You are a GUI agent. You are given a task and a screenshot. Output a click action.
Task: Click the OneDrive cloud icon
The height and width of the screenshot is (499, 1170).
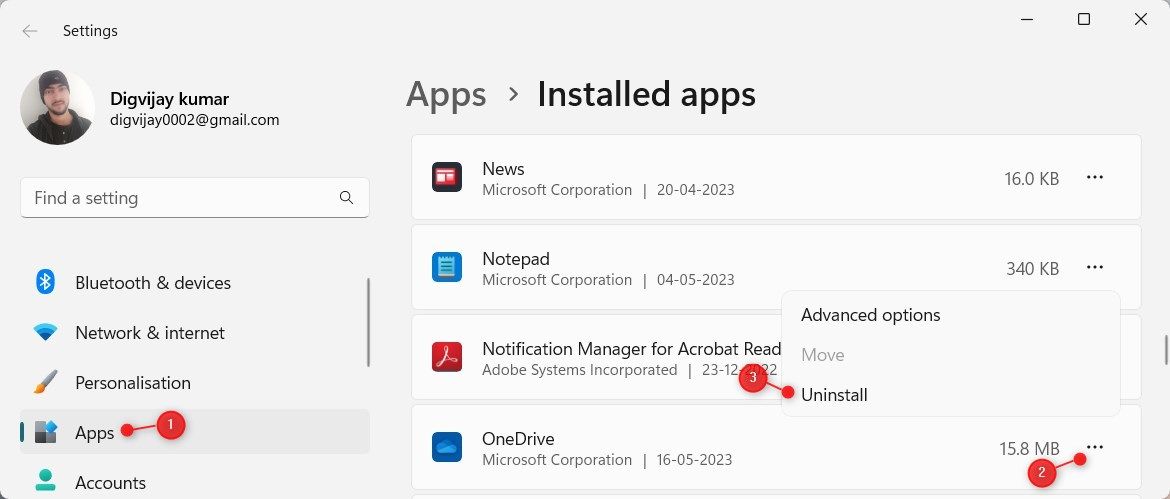[x=446, y=448]
